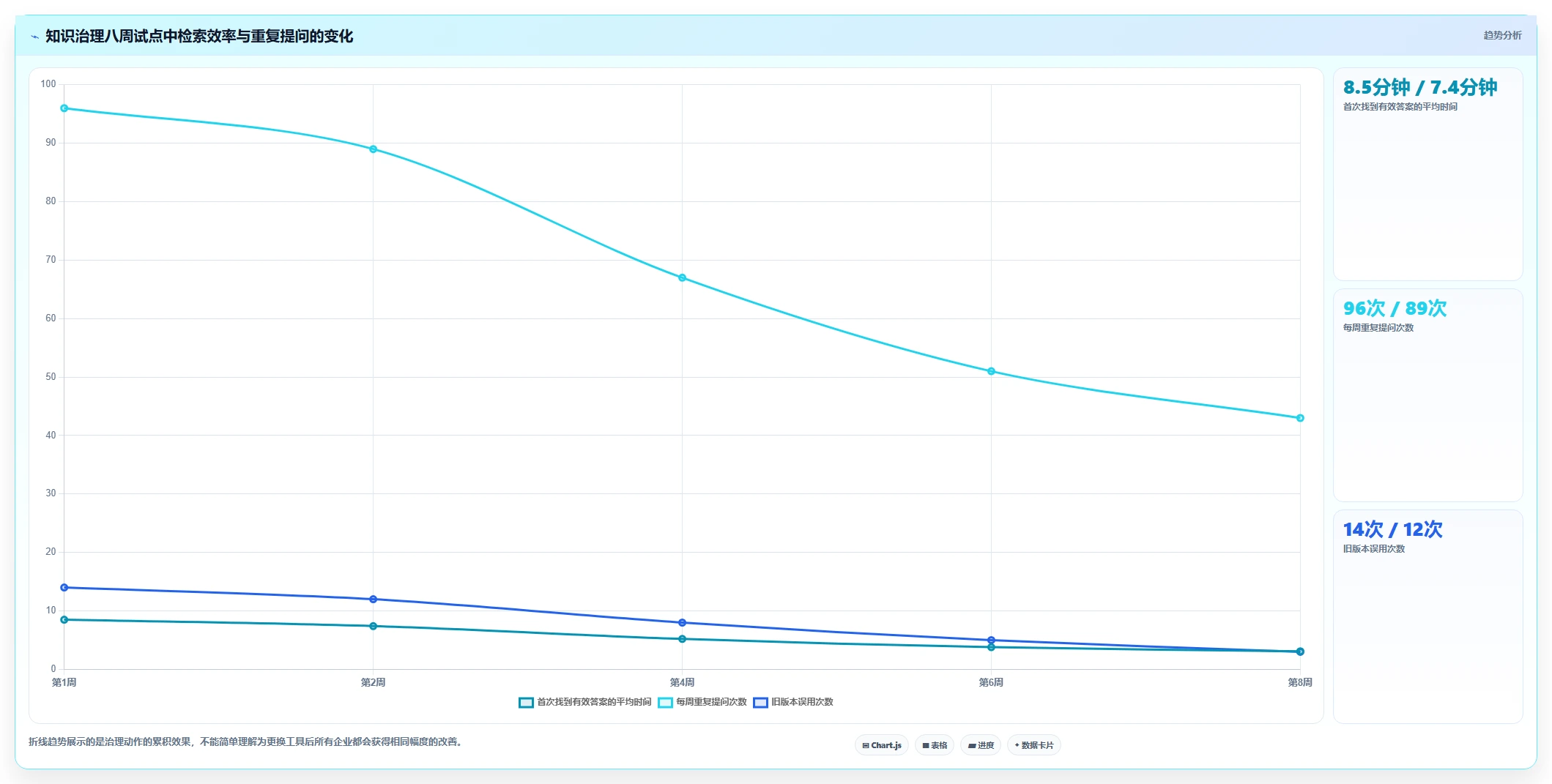Select the 表格 tag label
The image size is (1552, 784).
click(x=939, y=745)
